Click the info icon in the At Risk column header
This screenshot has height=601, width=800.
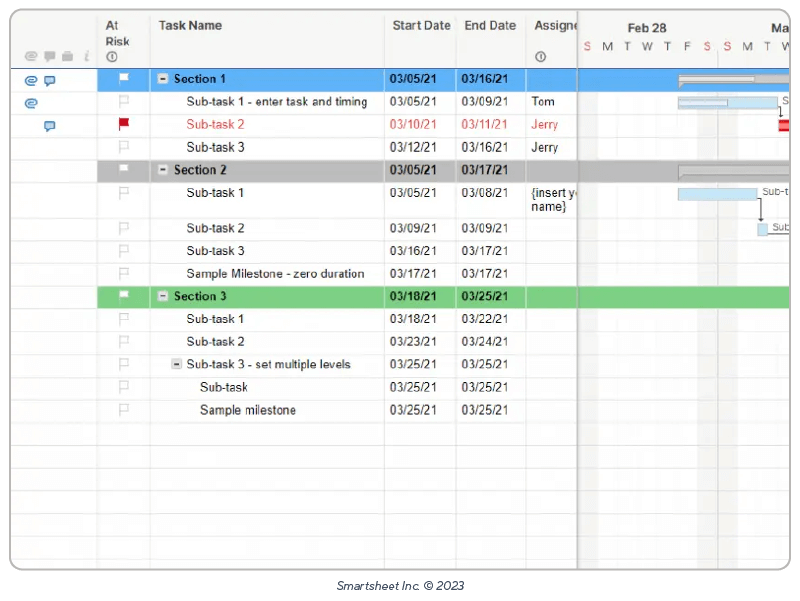coord(112,57)
